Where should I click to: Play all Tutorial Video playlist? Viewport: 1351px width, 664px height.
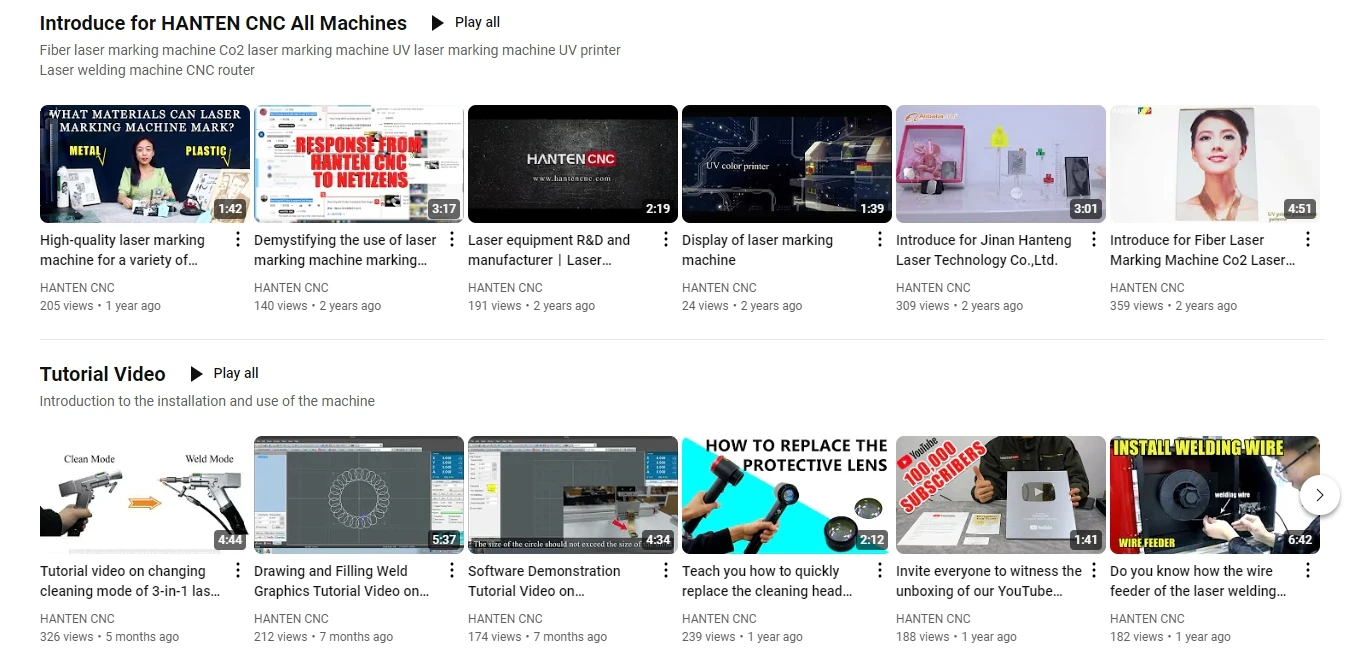(224, 373)
